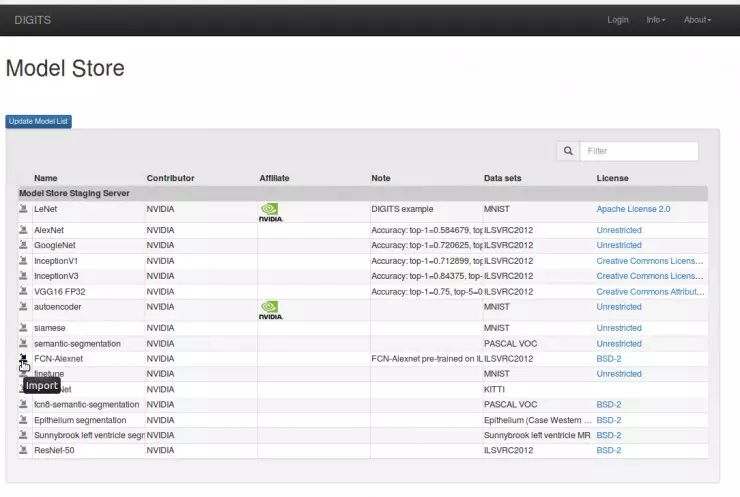The height and width of the screenshot is (497, 740).
Task: Import the LeNet model
Action: 23,209
